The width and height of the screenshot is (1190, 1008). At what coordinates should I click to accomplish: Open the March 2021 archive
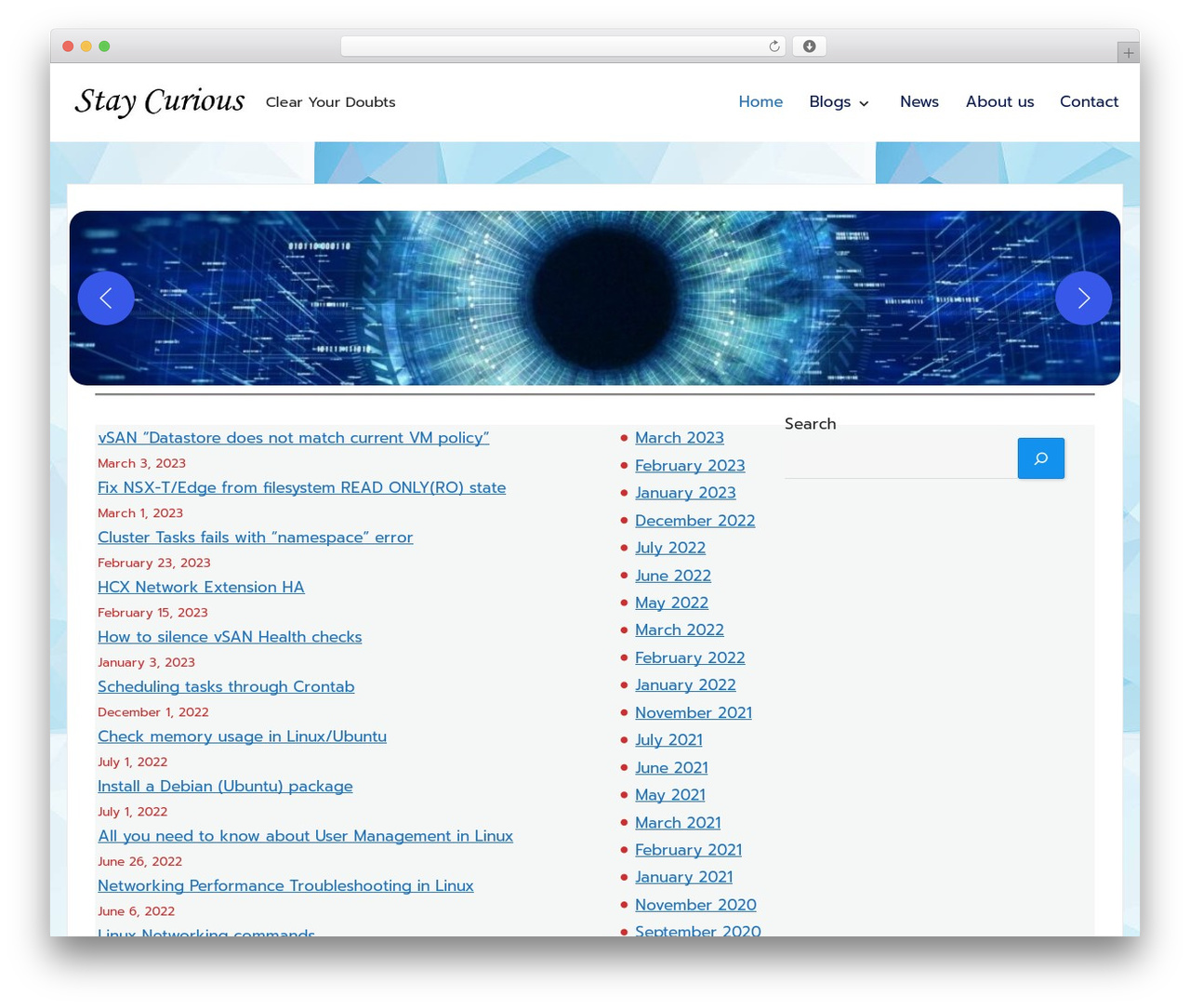[x=678, y=822]
